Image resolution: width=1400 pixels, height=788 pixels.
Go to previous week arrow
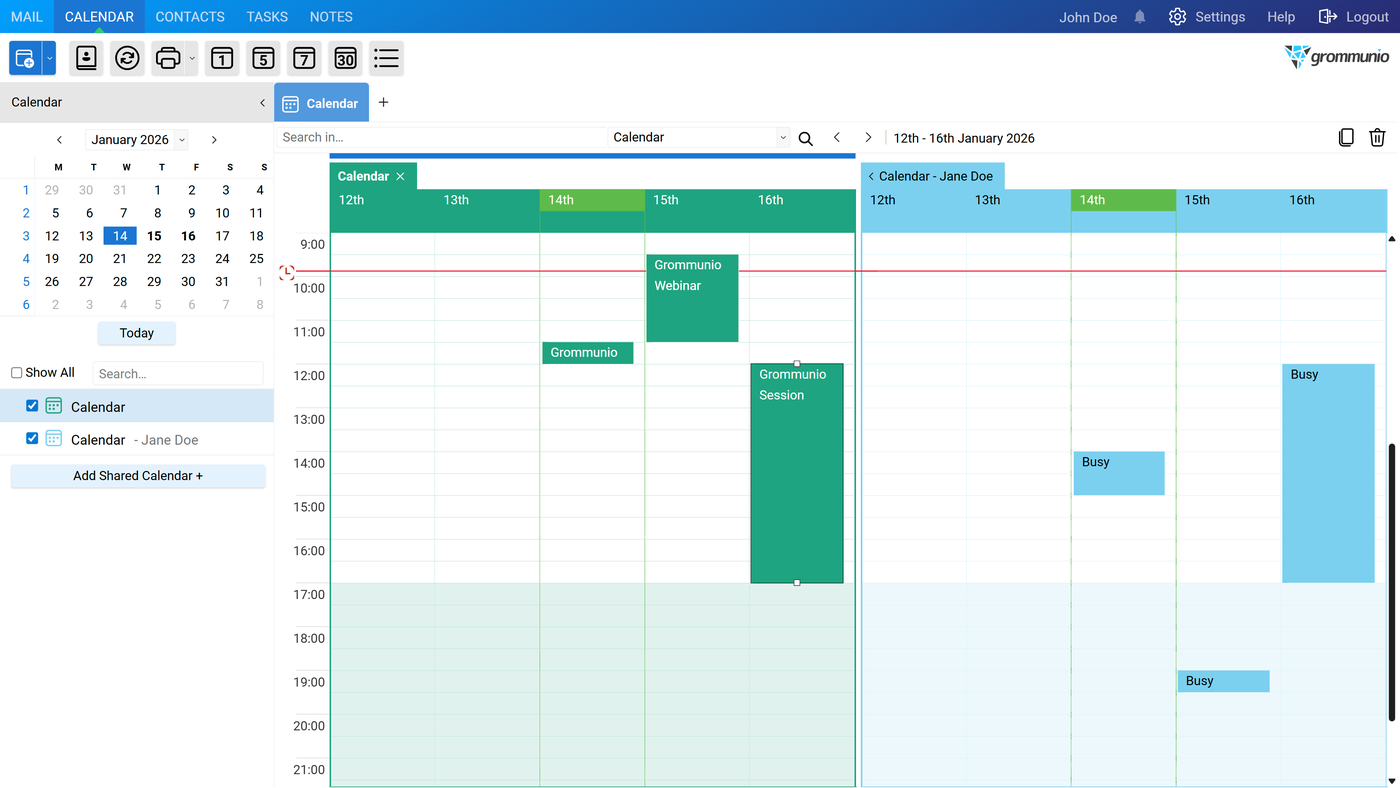point(837,138)
